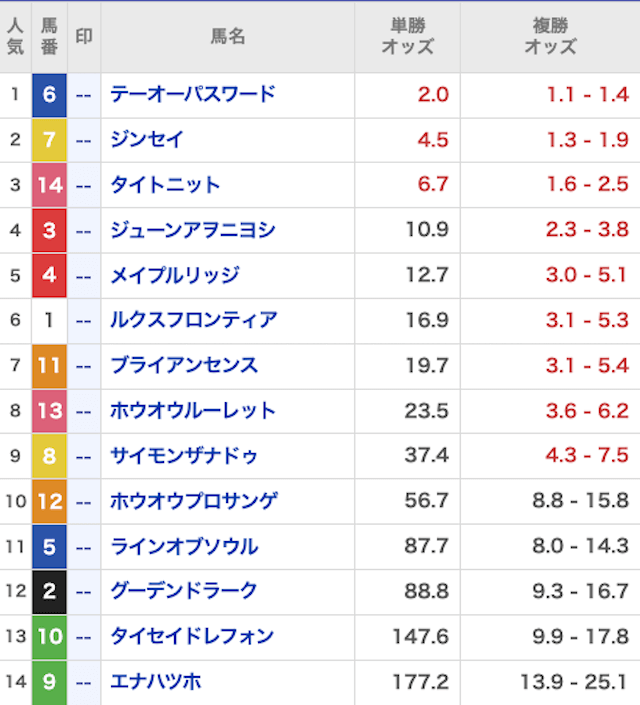Open mark selector for グーデンドラーク row
Viewport: 640px width, 705px height.
[x=84, y=591]
